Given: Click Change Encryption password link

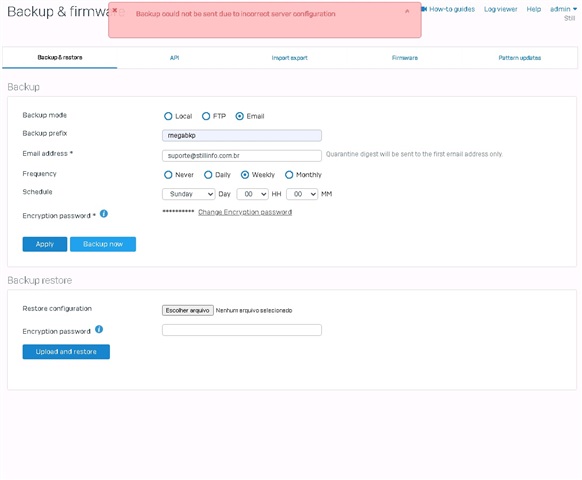Looking at the screenshot, I should pos(245,212).
